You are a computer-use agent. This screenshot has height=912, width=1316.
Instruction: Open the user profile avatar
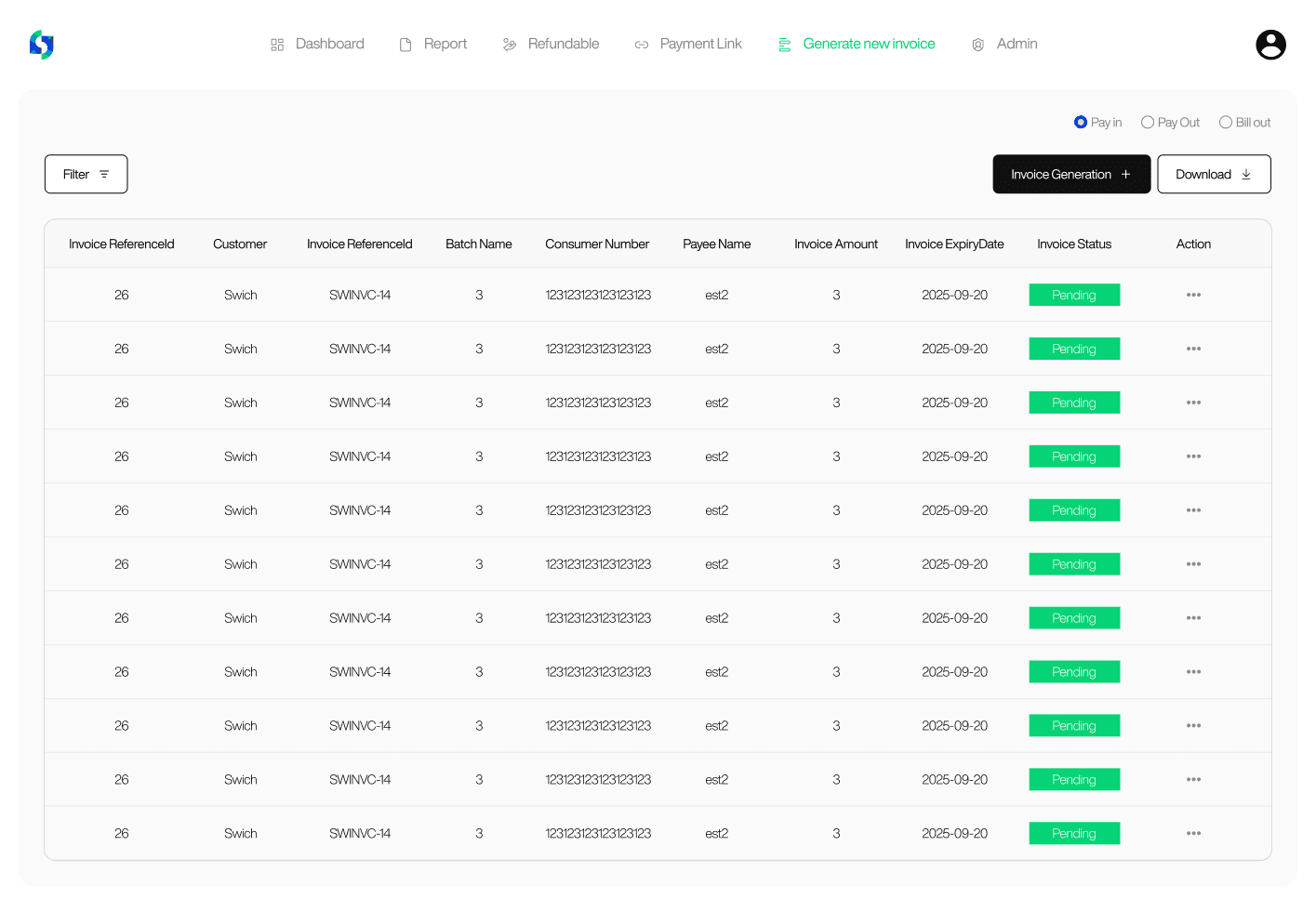(1270, 45)
